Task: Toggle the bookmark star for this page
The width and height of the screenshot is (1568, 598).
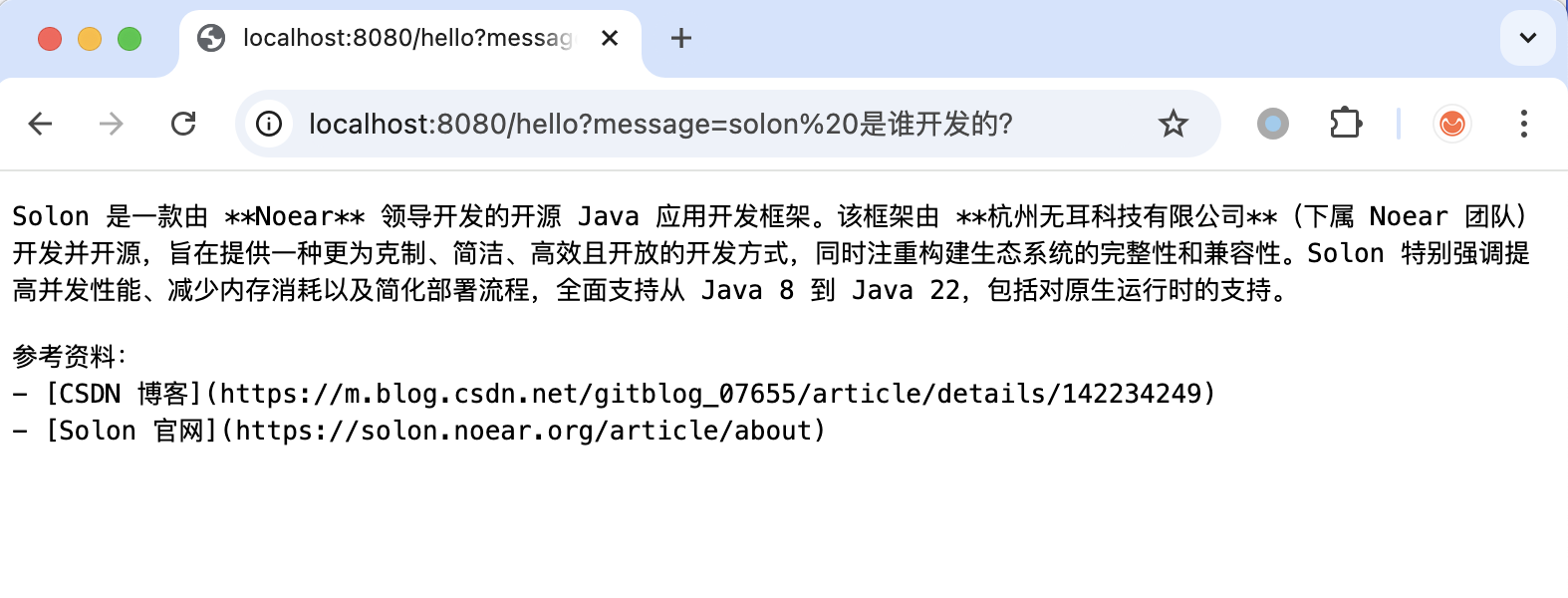Action: click(x=1174, y=124)
